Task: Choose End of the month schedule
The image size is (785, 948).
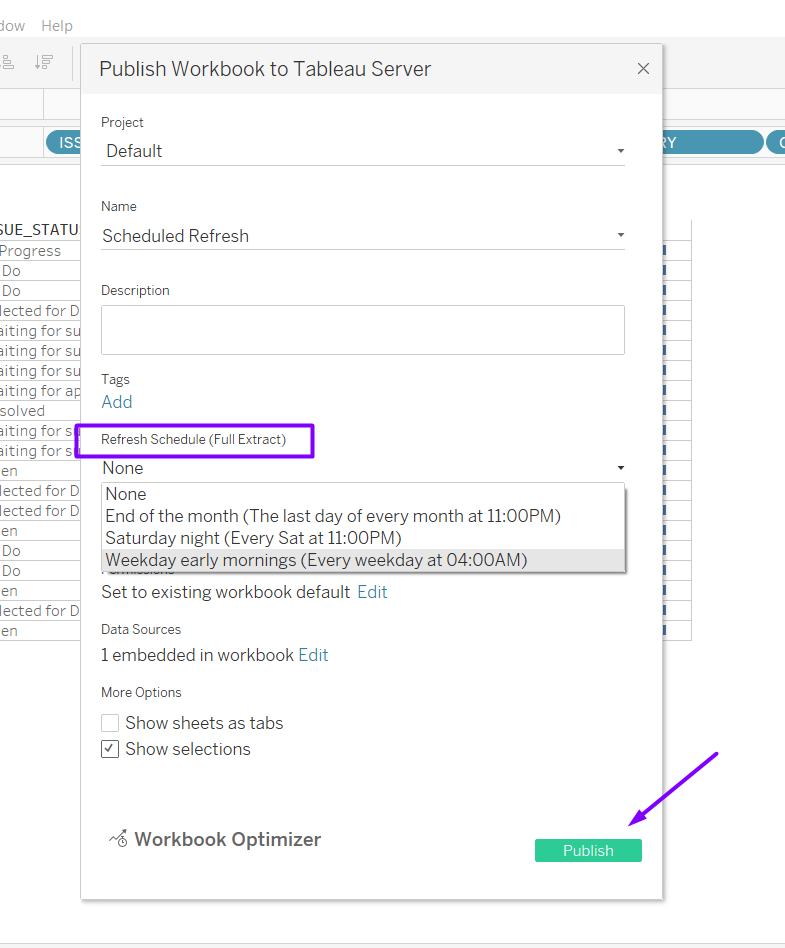Action: pyautogui.click(x=332, y=516)
